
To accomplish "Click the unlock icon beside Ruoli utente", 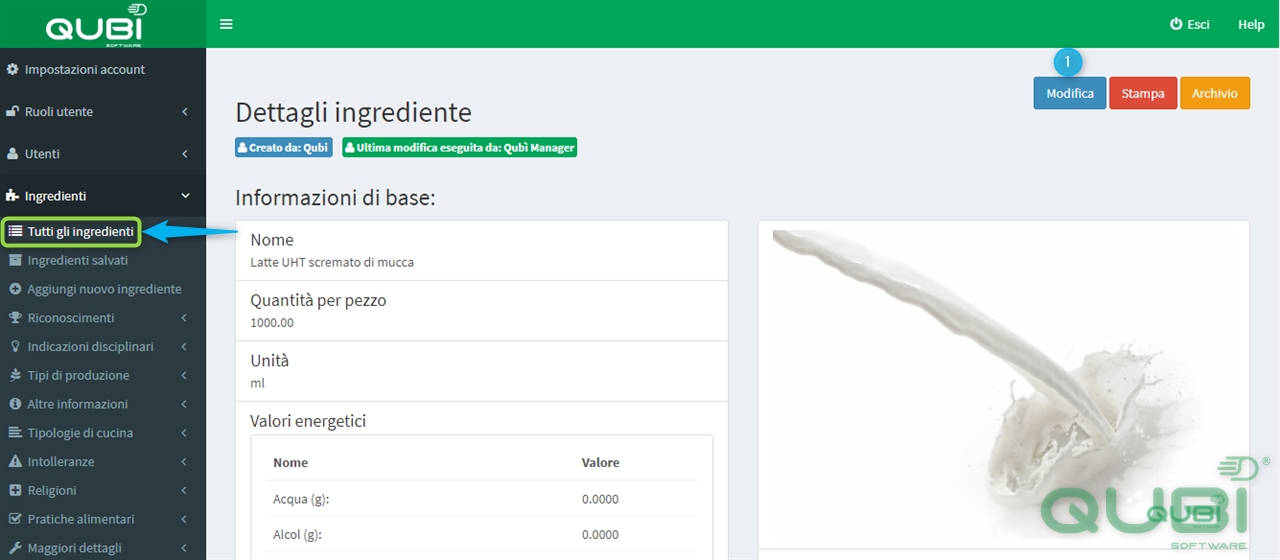I will [x=13, y=111].
